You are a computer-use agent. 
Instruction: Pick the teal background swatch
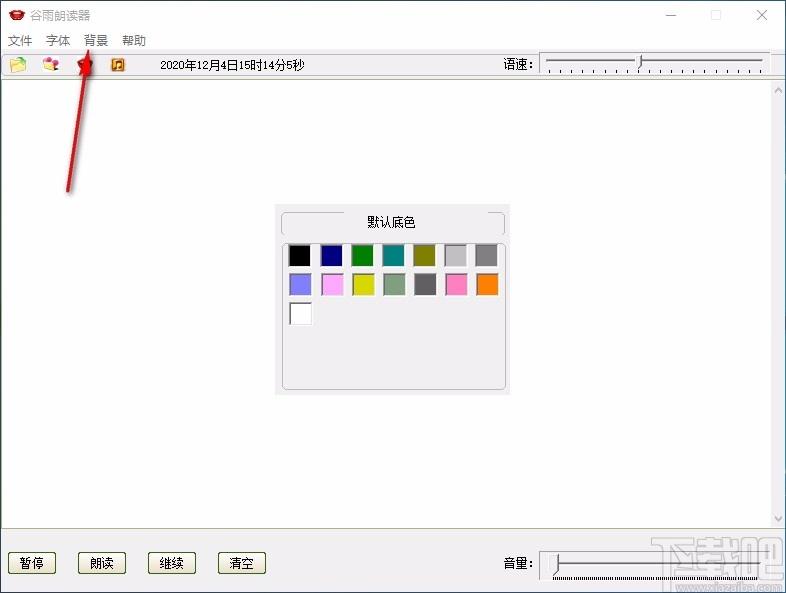394,255
